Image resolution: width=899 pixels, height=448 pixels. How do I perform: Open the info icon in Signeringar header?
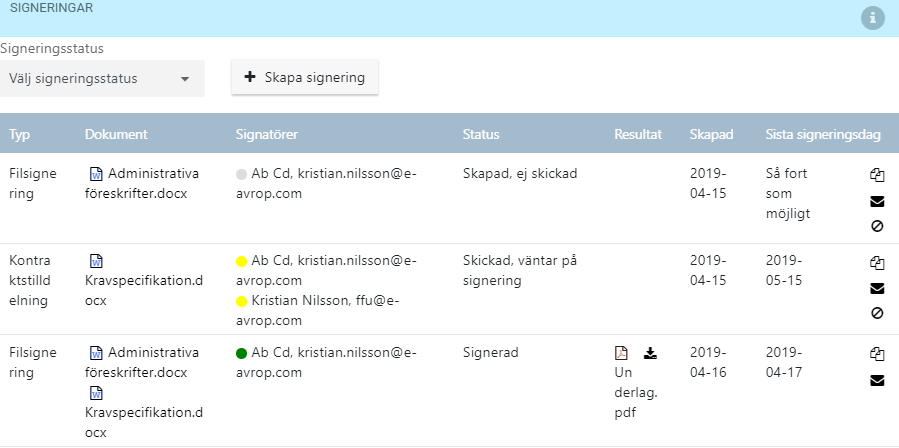point(873,18)
